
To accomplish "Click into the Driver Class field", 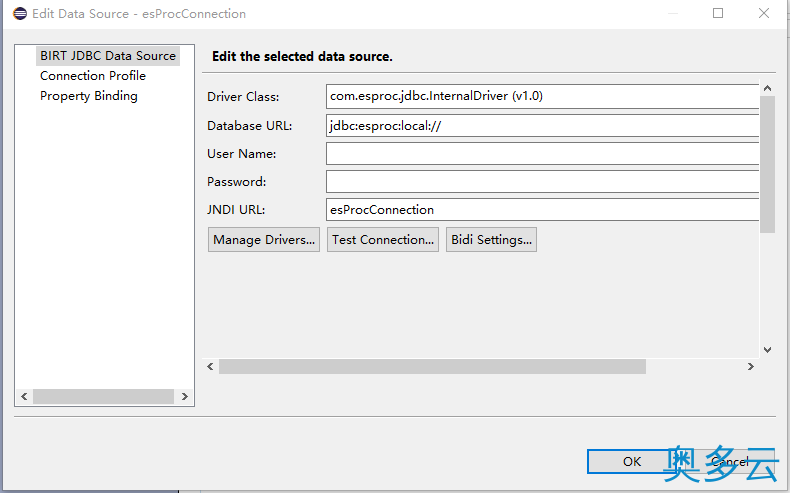I will tap(542, 96).
